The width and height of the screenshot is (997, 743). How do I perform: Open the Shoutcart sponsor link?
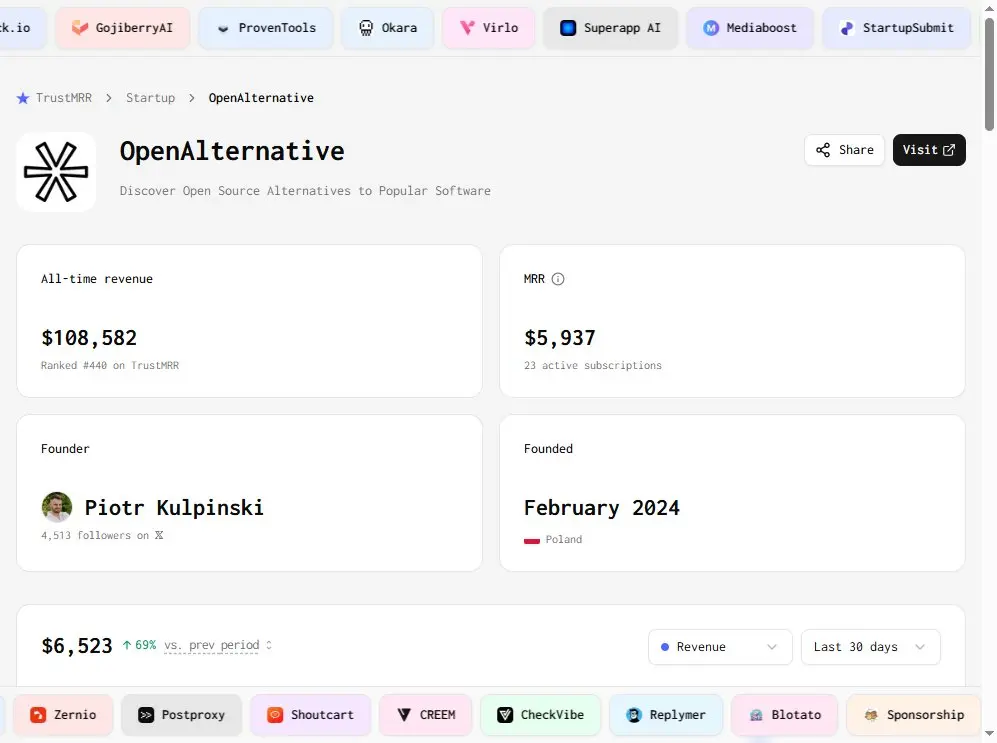(x=310, y=715)
